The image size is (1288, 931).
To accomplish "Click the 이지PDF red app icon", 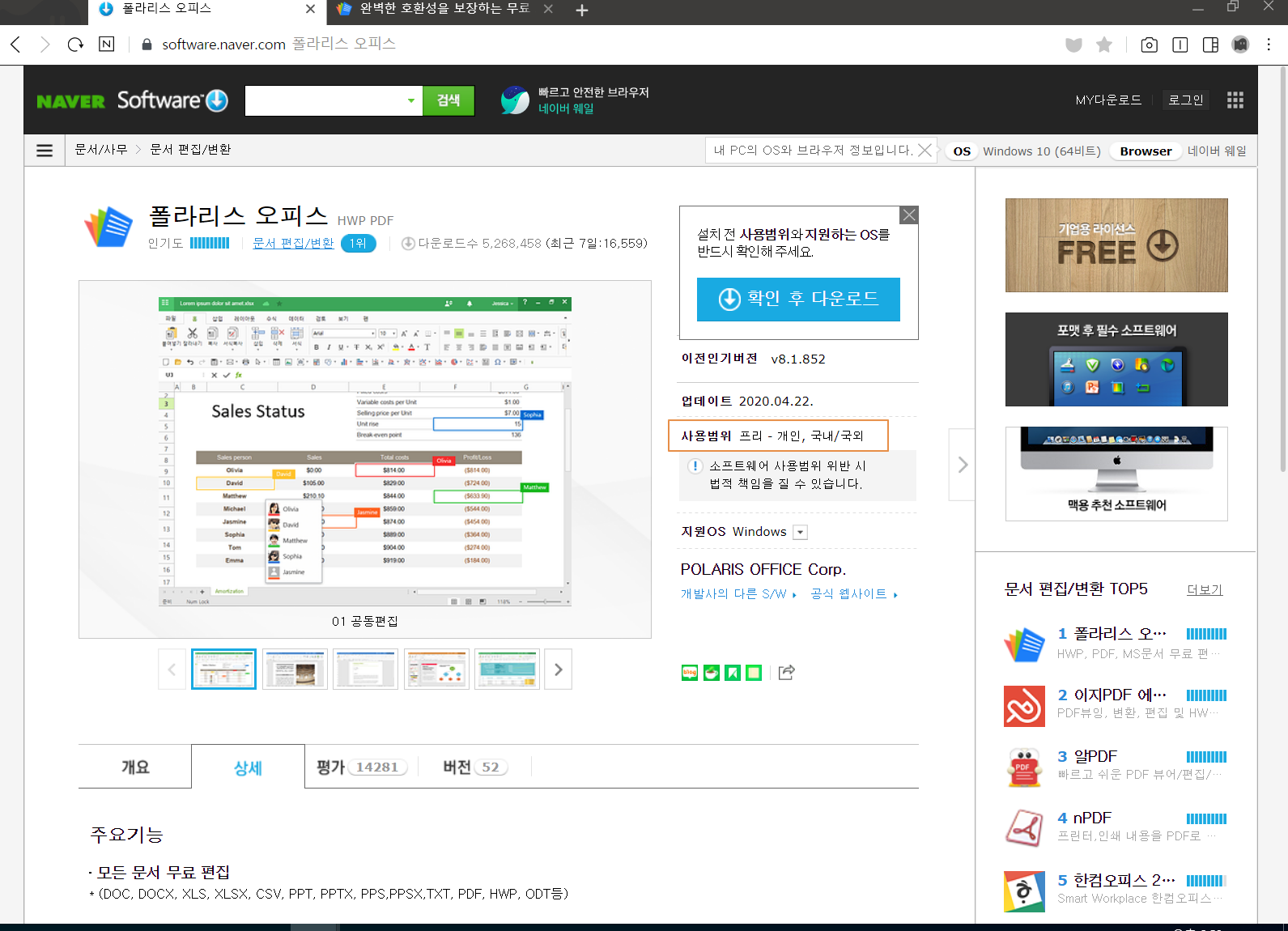I will click(x=1024, y=706).
